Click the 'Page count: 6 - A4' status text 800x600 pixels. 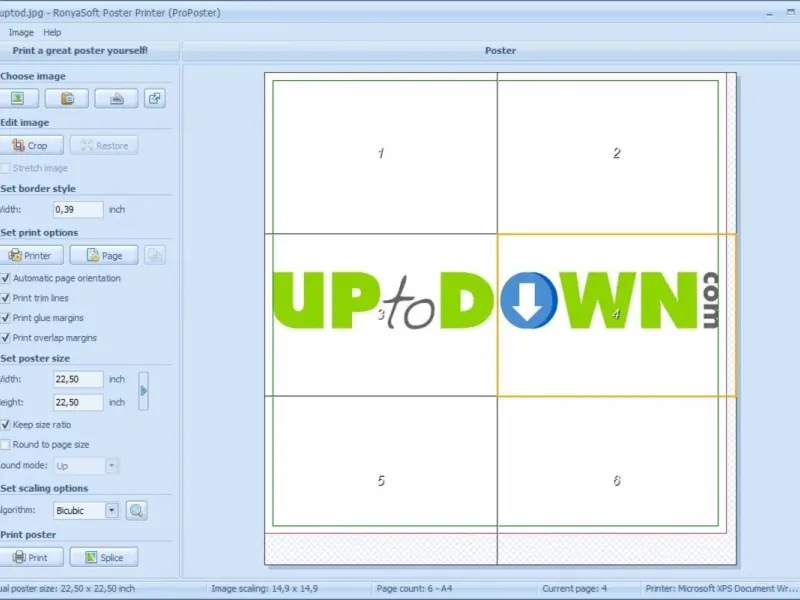414,588
